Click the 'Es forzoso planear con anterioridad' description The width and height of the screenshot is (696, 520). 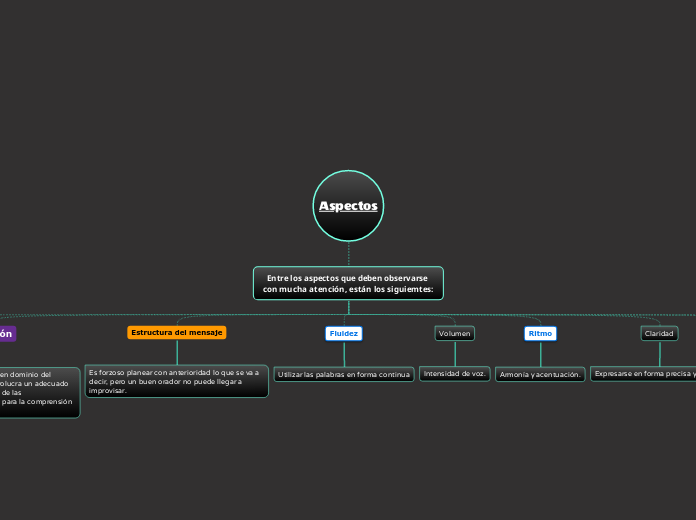[177, 381]
